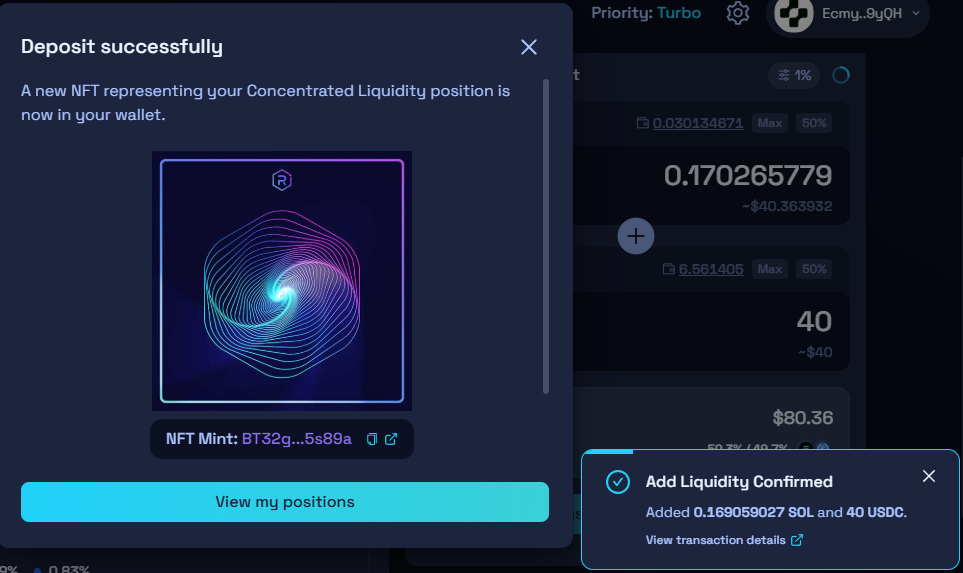The height and width of the screenshot is (573, 963).
Task: Dismiss the Add Liquidity Confirmed notification
Action: tap(929, 476)
